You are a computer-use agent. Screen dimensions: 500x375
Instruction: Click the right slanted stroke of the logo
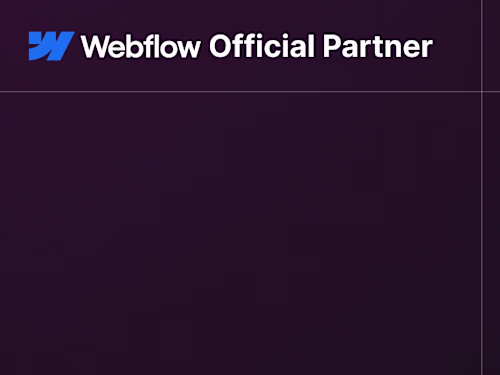[65, 46]
